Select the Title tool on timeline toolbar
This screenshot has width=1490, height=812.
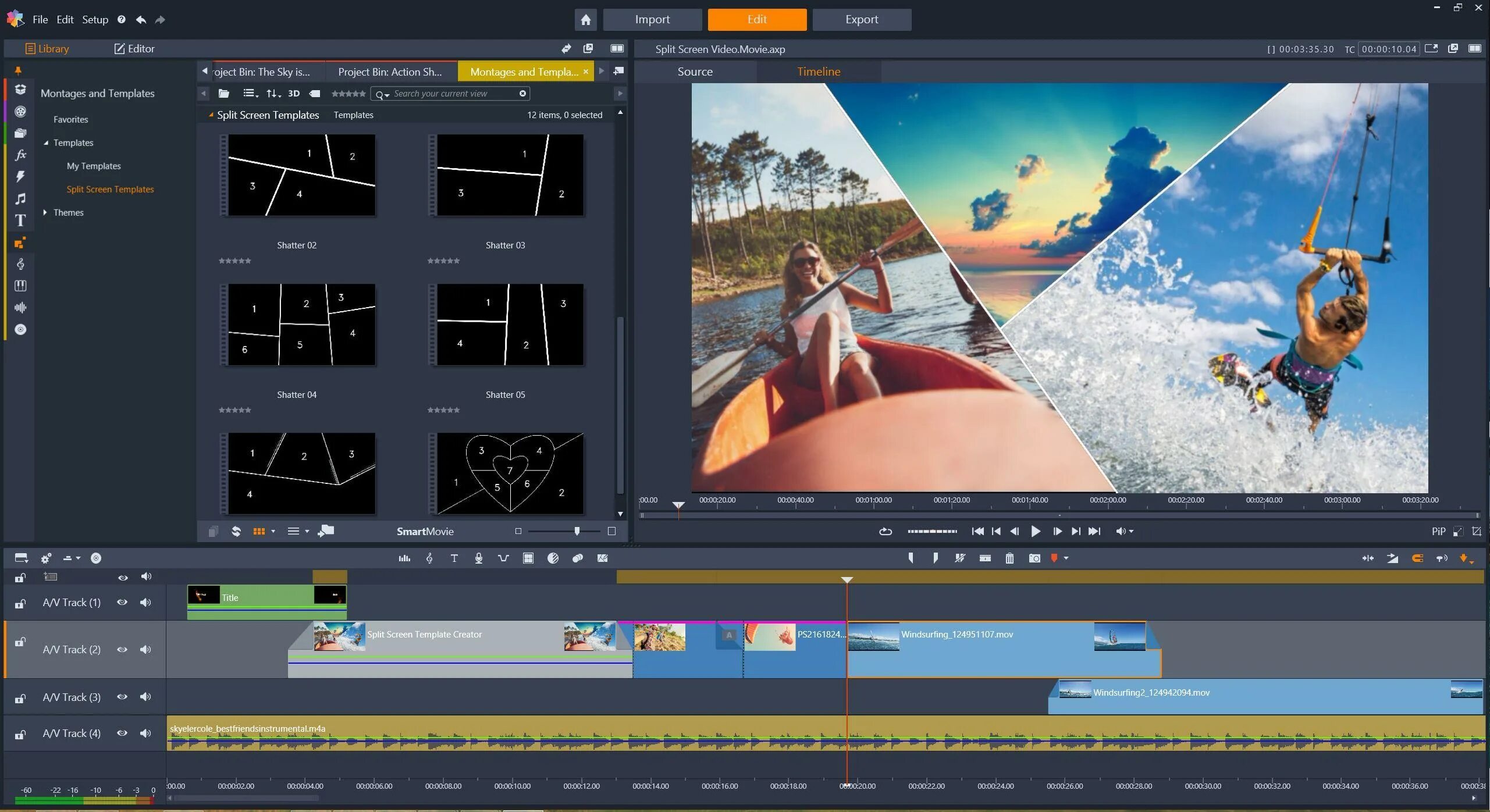coord(454,558)
